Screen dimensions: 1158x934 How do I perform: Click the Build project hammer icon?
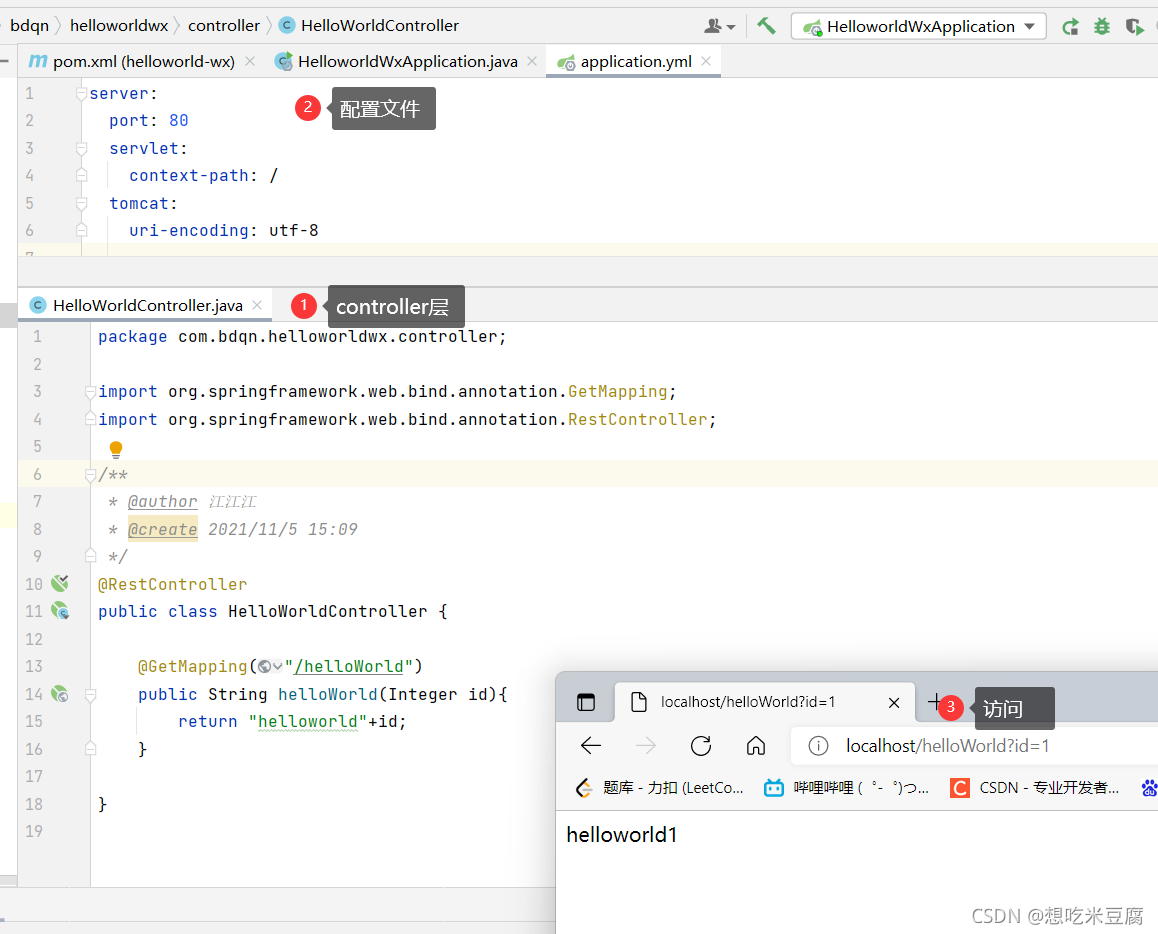(x=766, y=26)
